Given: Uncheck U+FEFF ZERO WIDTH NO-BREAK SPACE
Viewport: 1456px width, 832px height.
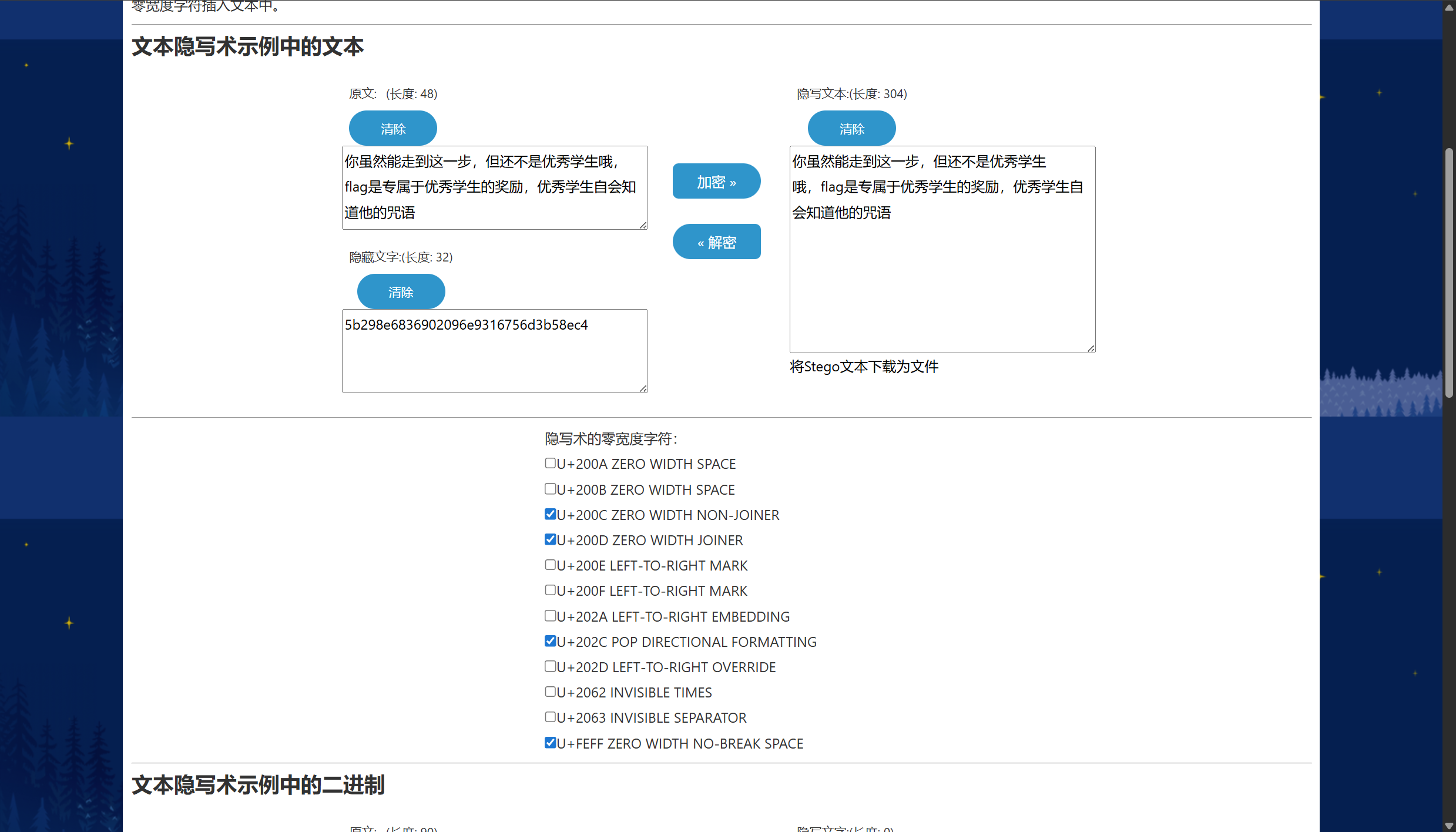Looking at the screenshot, I should pyautogui.click(x=550, y=743).
